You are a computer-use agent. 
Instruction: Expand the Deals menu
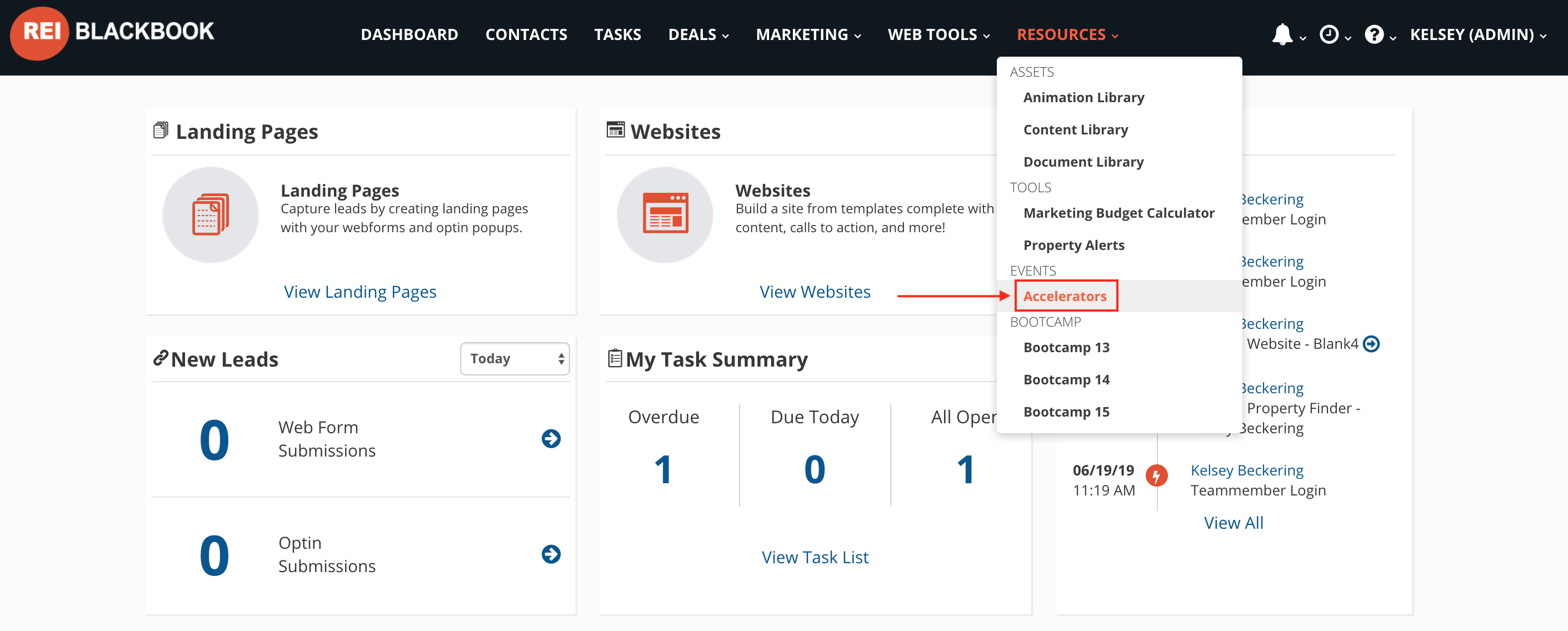(698, 34)
